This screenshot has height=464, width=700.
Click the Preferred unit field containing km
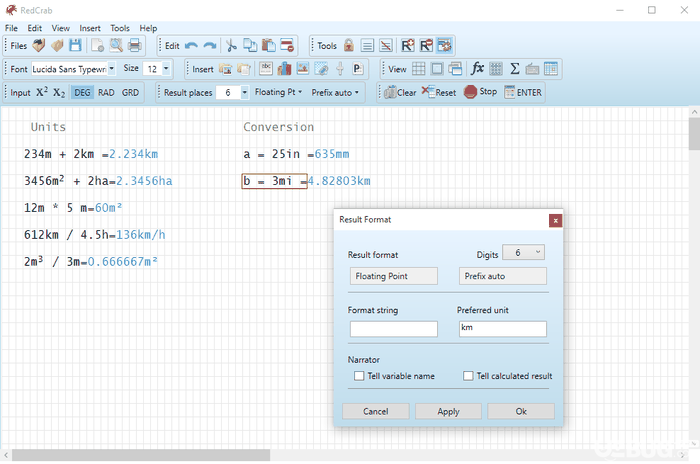502,329
